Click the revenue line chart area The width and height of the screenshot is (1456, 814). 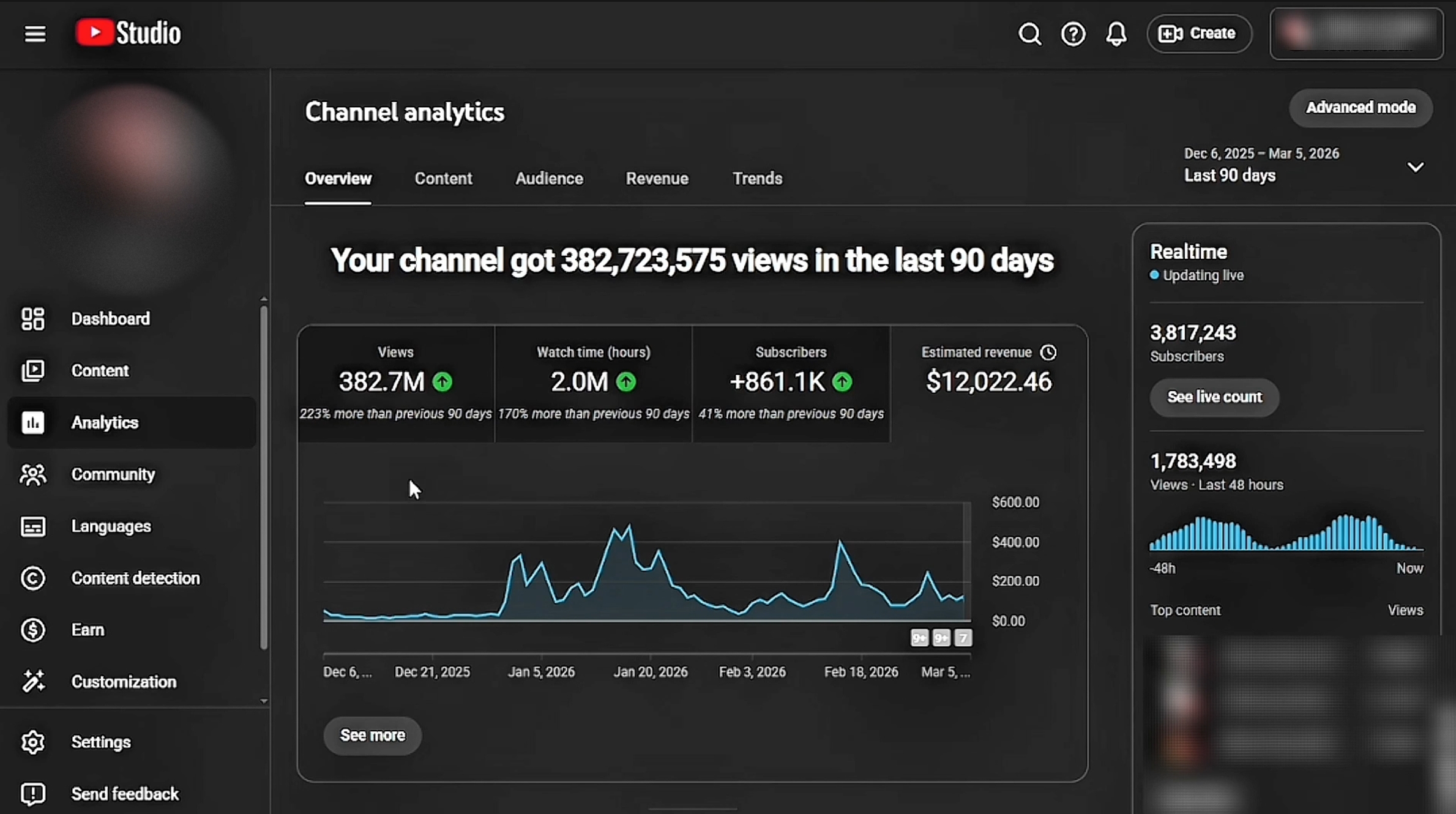click(647, 562)
